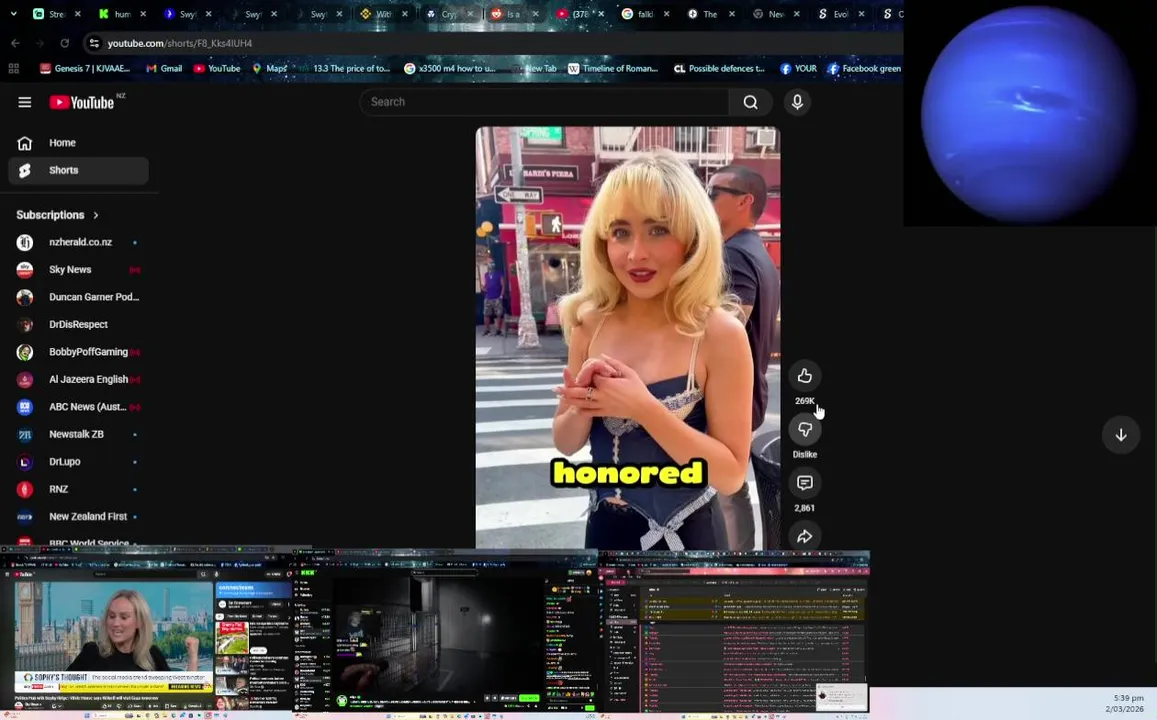
Task: Click the YouTube logo
Action: (82, 103)
